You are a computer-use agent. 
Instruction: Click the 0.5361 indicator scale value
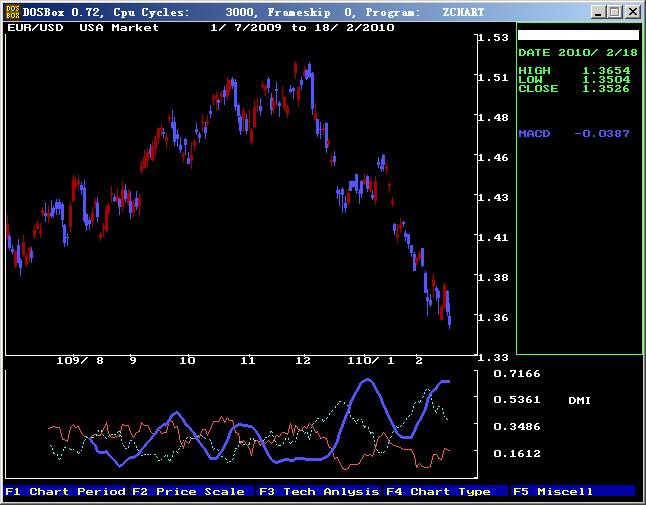(517, 400)
